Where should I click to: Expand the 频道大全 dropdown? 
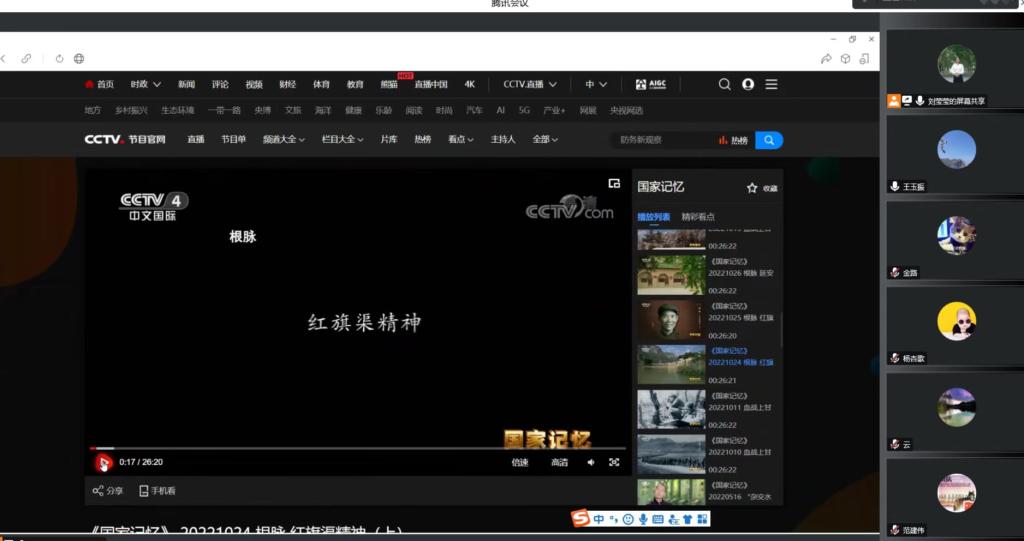[284, 140]
